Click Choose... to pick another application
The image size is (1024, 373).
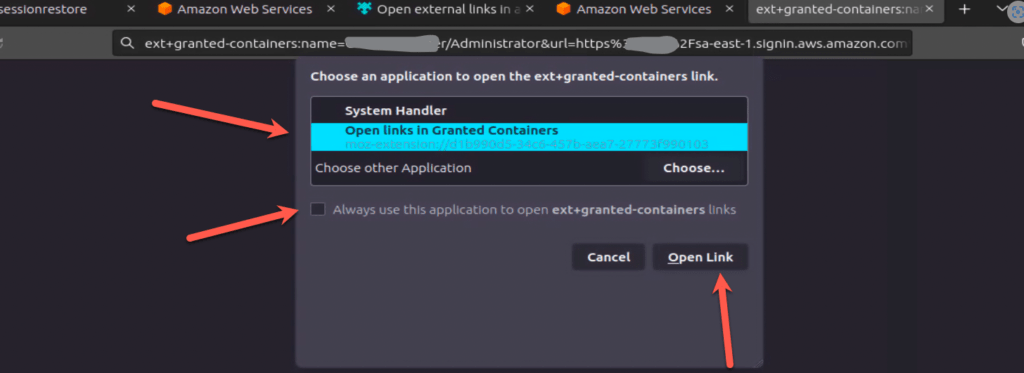(694, 168)
